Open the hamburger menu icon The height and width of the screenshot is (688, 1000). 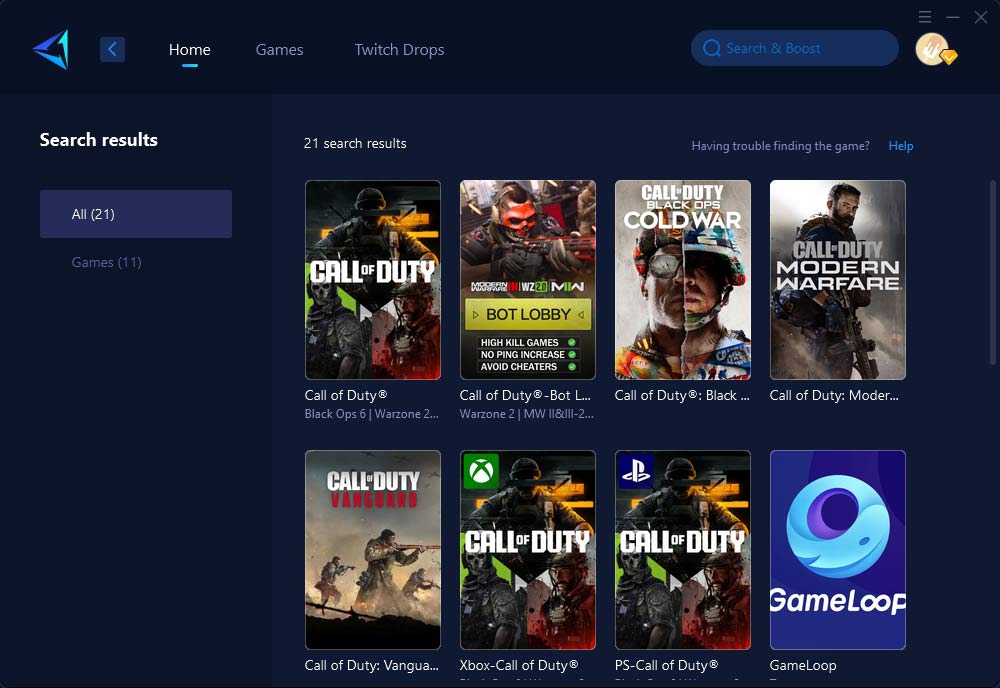pyautogui.click(x=925, y=17)
